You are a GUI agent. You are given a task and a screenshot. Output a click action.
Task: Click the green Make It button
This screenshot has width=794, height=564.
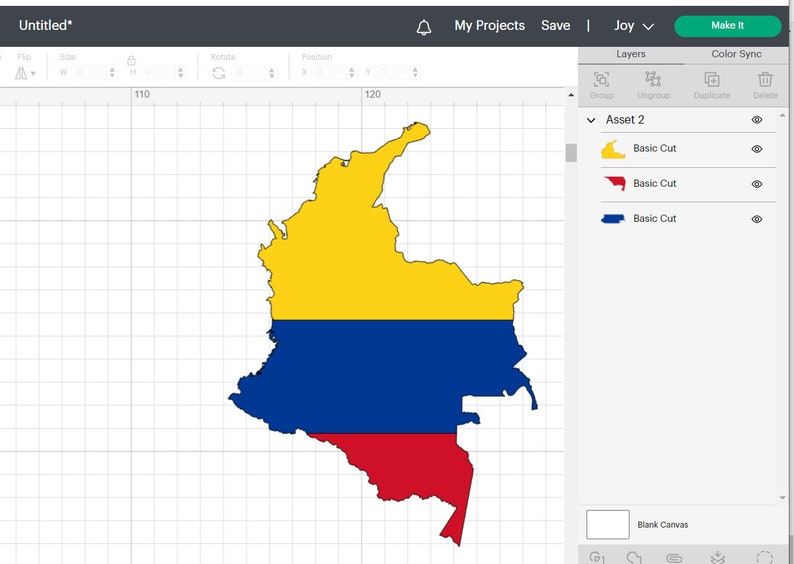pos(728,26)
